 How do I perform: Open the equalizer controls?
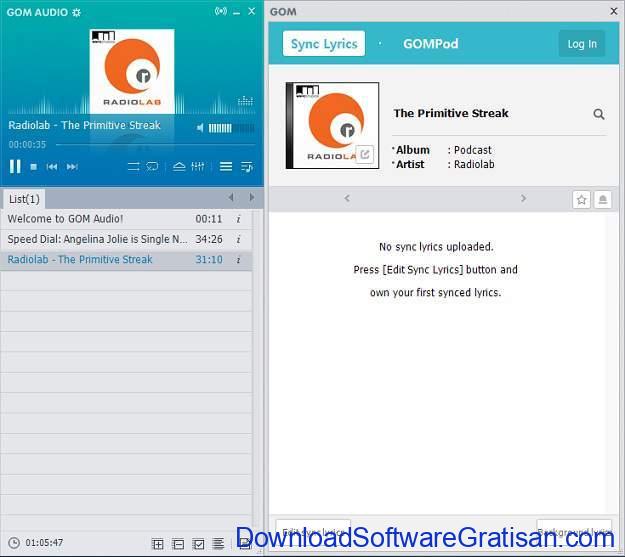click(x=198, y=167)
